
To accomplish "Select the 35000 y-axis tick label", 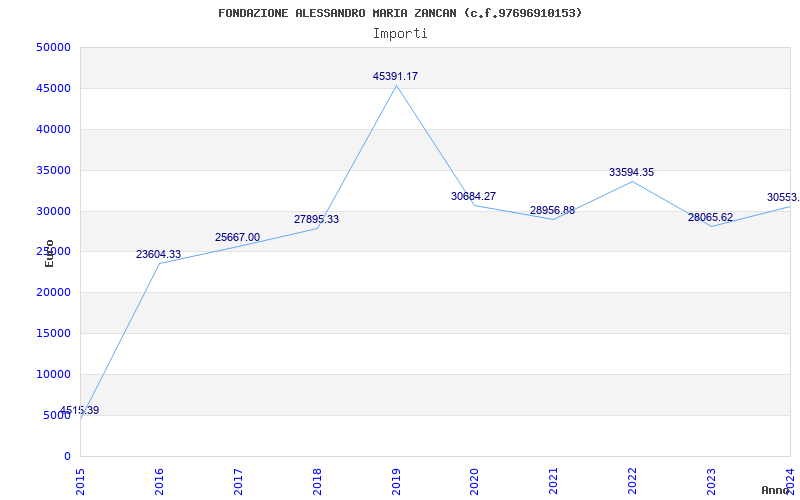I will click(x=54, y=170).
